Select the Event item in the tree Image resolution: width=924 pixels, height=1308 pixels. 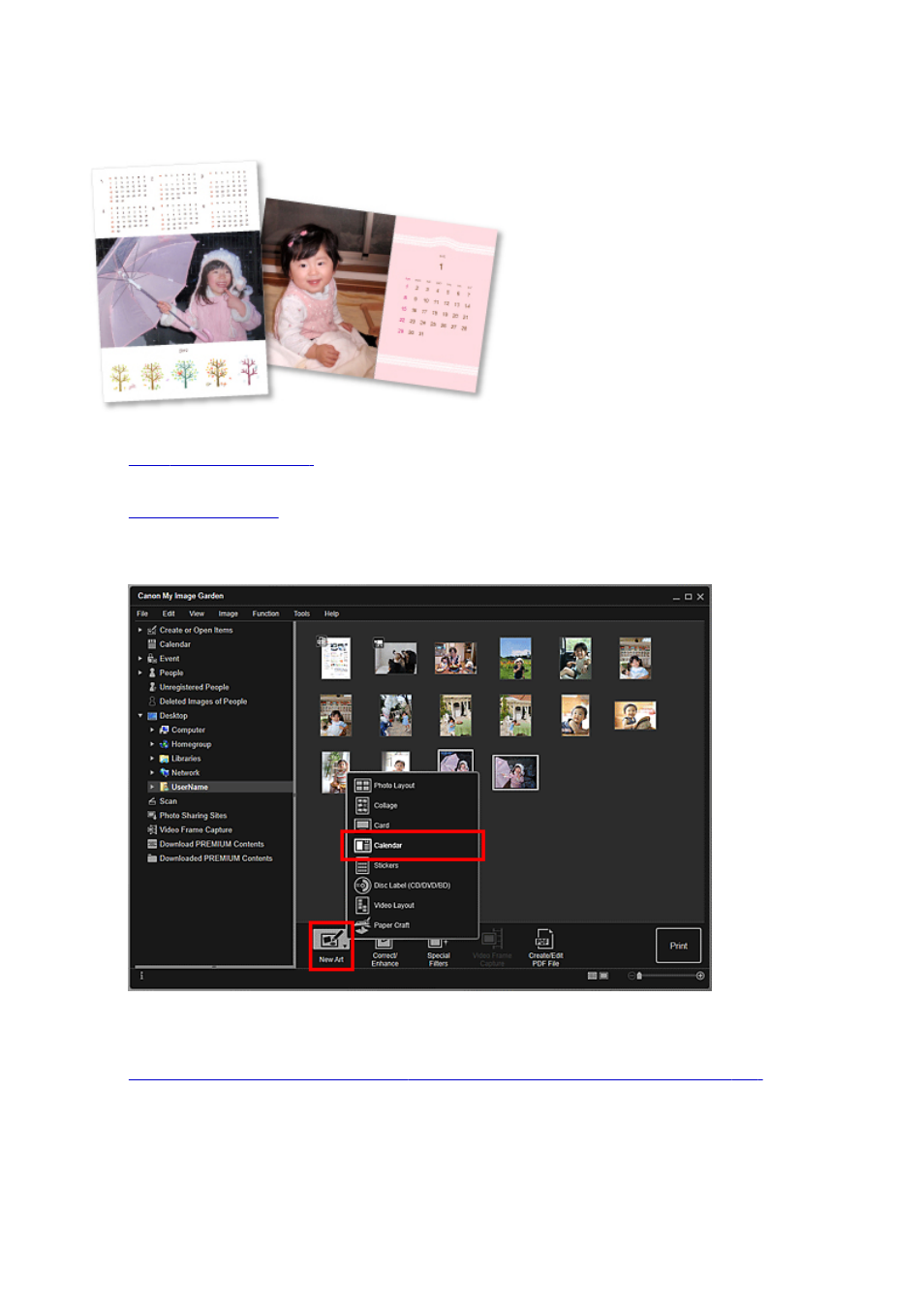[169, 659]
